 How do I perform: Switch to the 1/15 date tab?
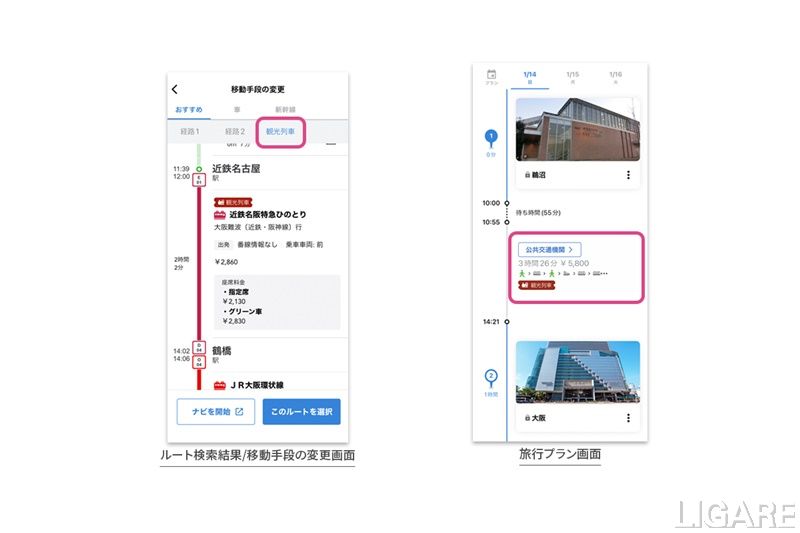click(572, 77)
